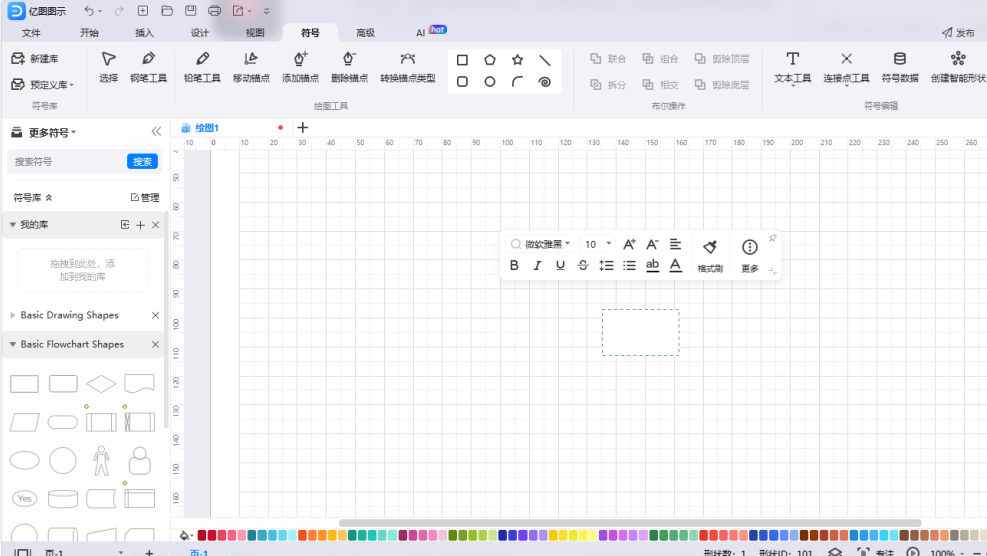The width and height of the screenshot is (987, 556).
Task: Pin the floating text toolbar
Action: (772, 238)
